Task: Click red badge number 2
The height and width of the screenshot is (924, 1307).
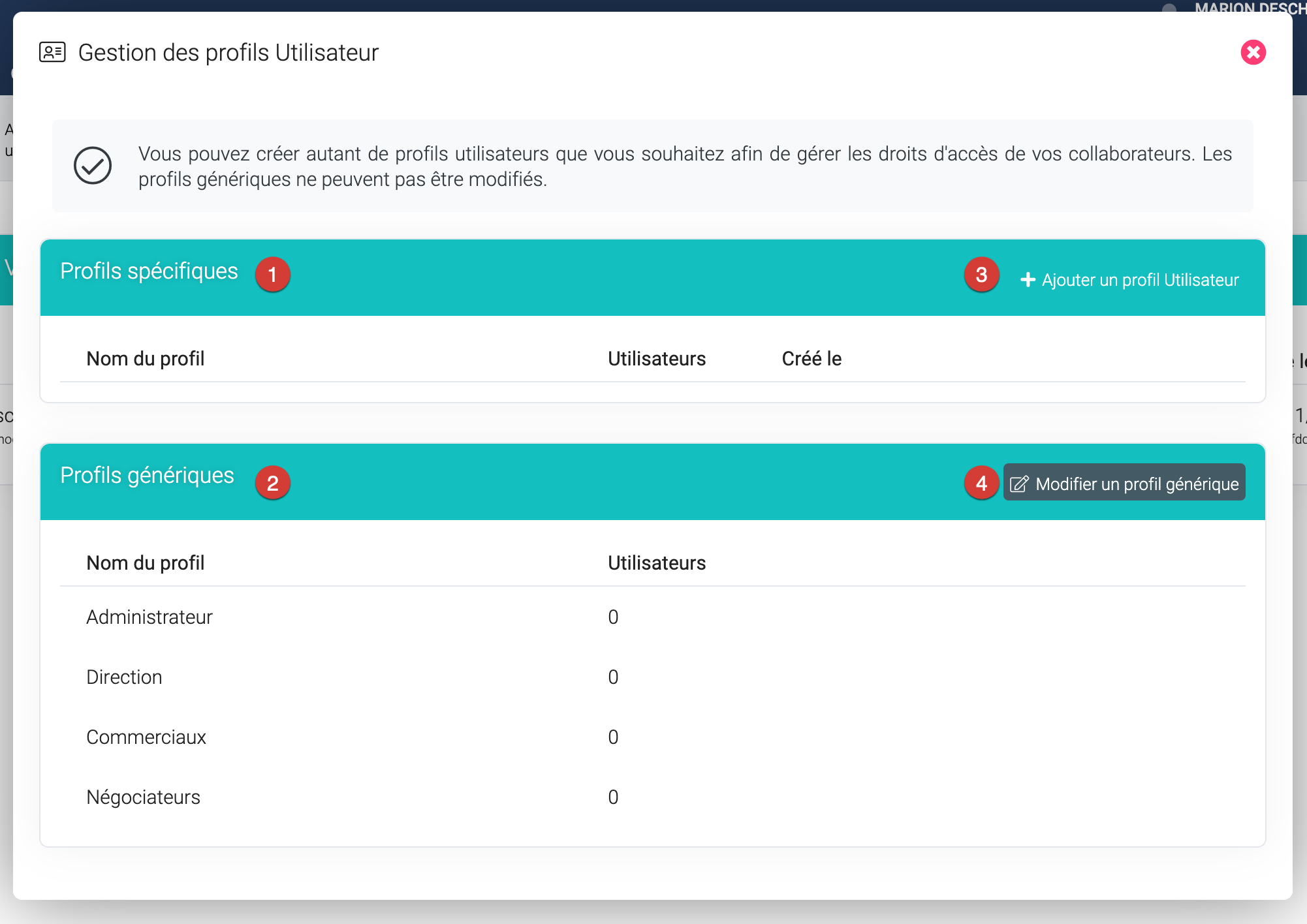Action: (x=272, y=484)
